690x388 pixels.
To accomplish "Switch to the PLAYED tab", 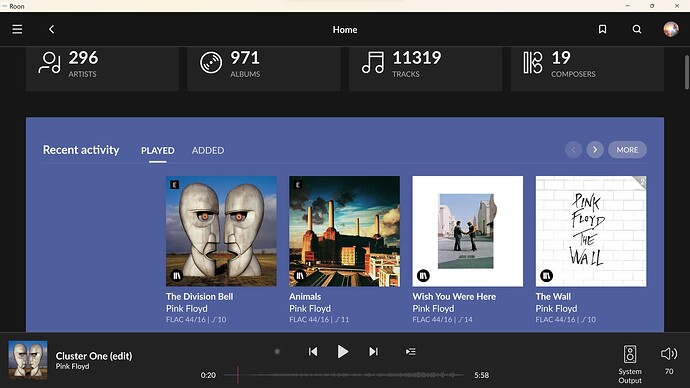I will [x=158, y=150].
